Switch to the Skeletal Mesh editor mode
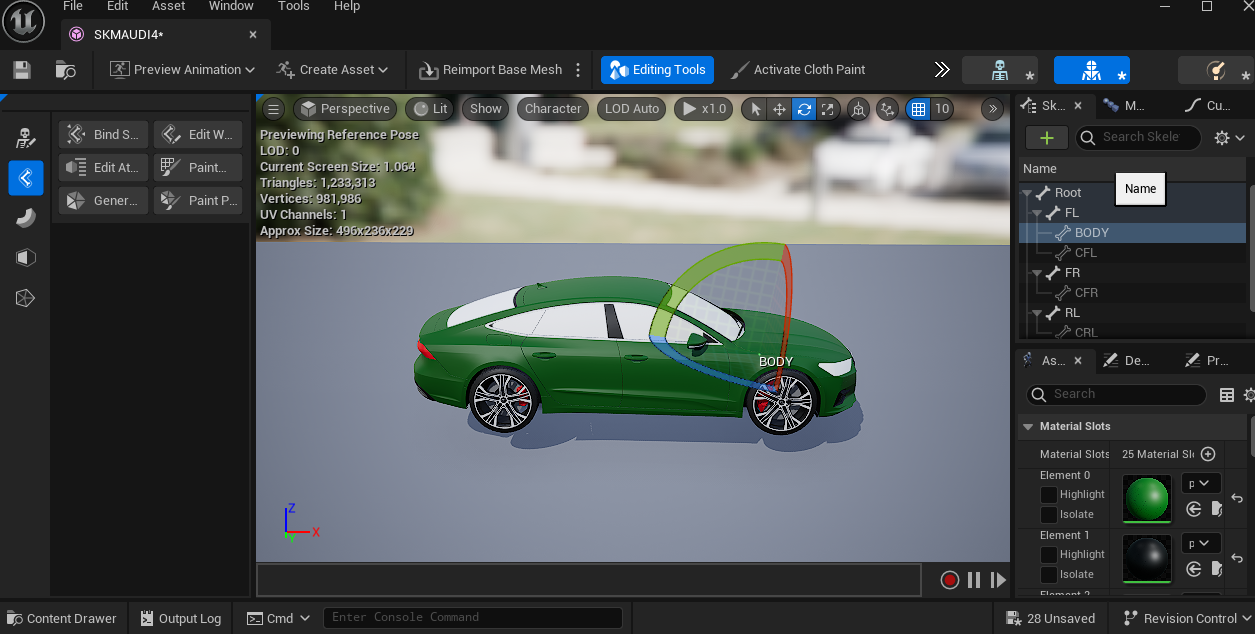 click(x=1092, y=70)
